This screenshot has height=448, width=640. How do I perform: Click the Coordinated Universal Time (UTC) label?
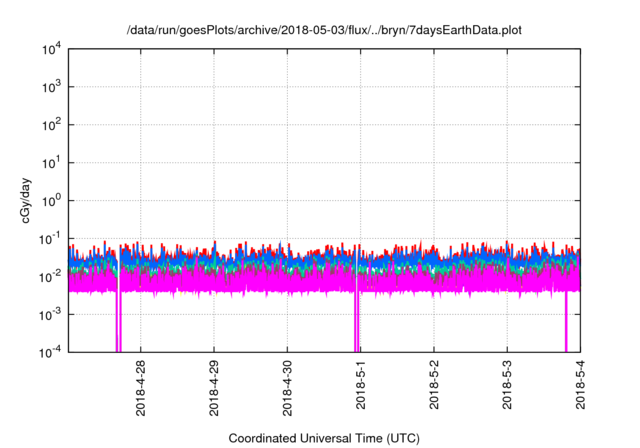324,438
